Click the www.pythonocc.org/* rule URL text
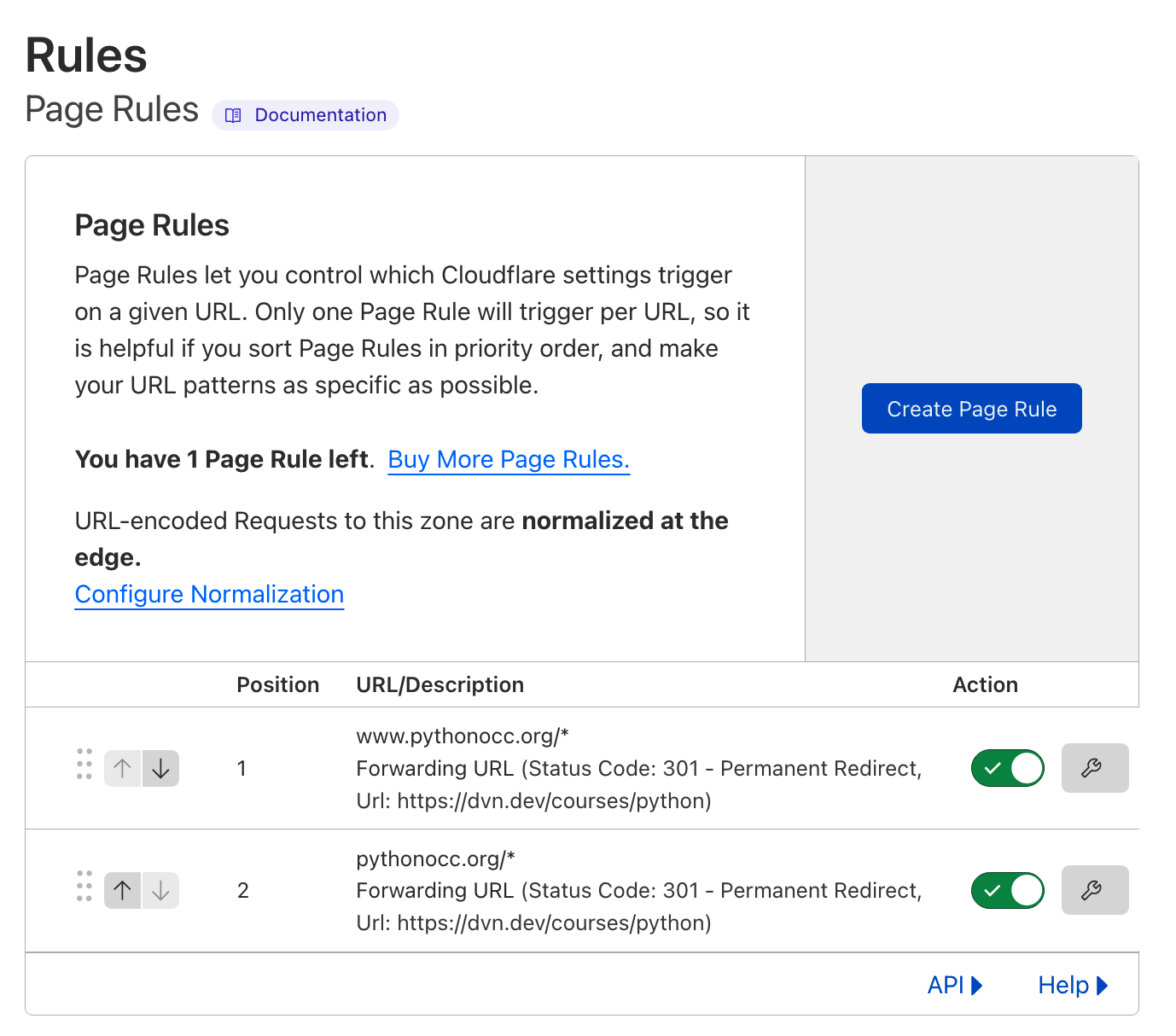 pos(463,736)
